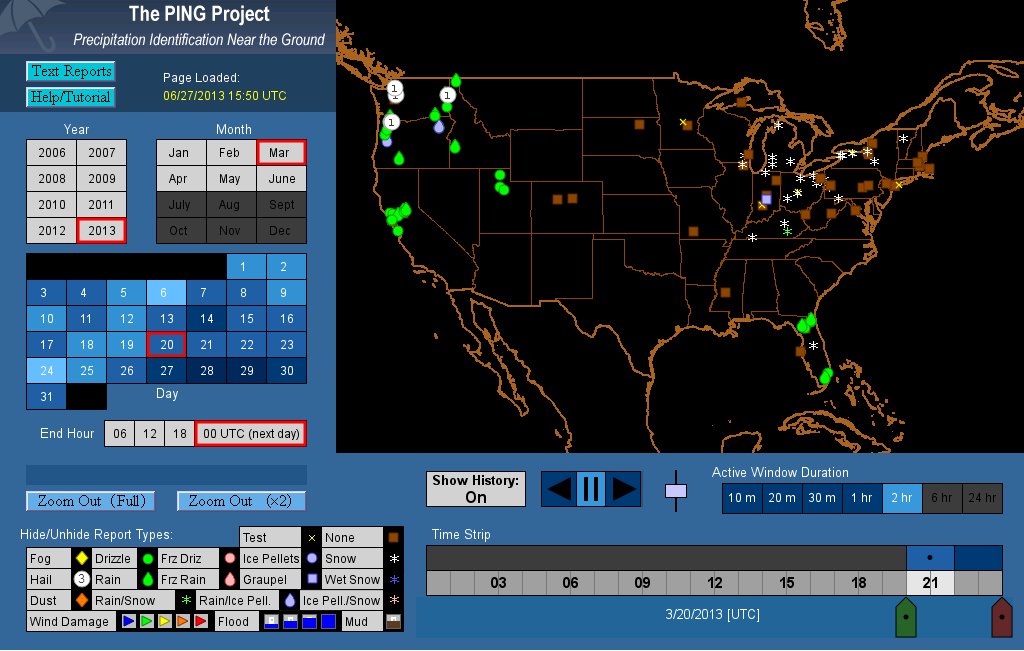Screen dimensions: 1024x651
Task: Select 1 hr active window duration
Action: coord(860,498)
